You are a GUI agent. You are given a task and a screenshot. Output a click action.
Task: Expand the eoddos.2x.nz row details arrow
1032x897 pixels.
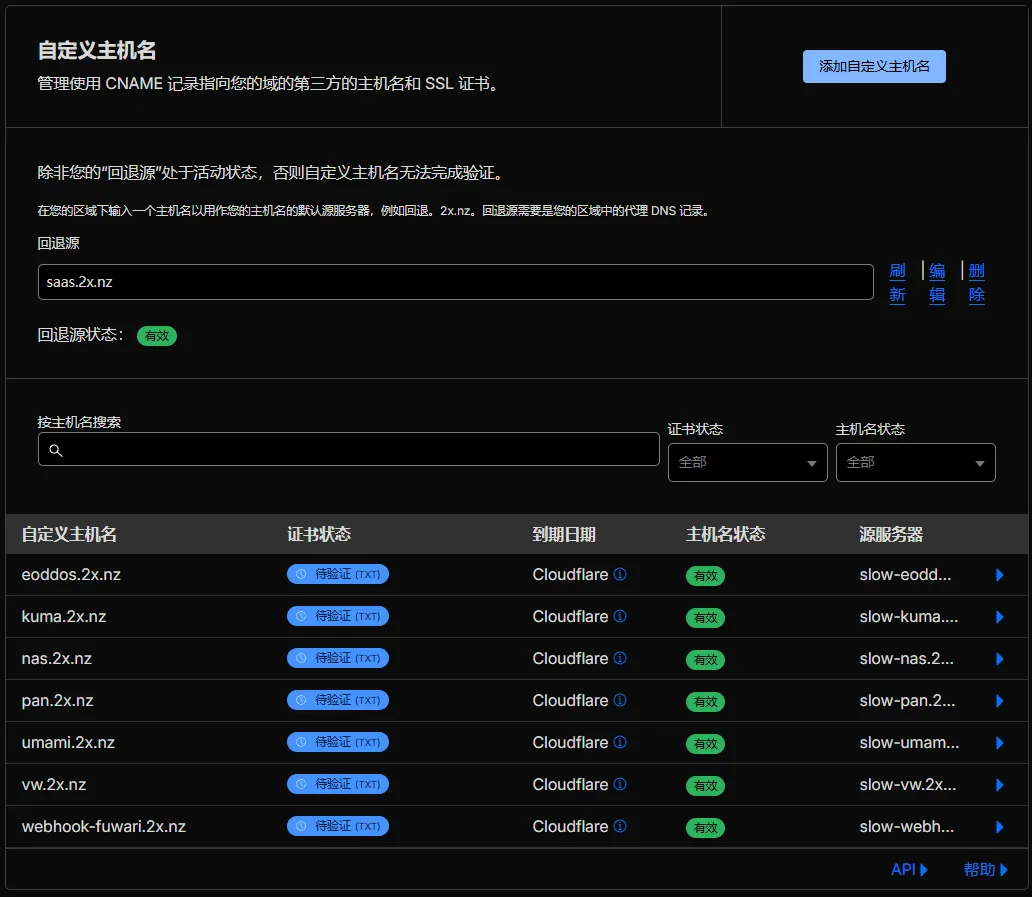click(999, 576)
